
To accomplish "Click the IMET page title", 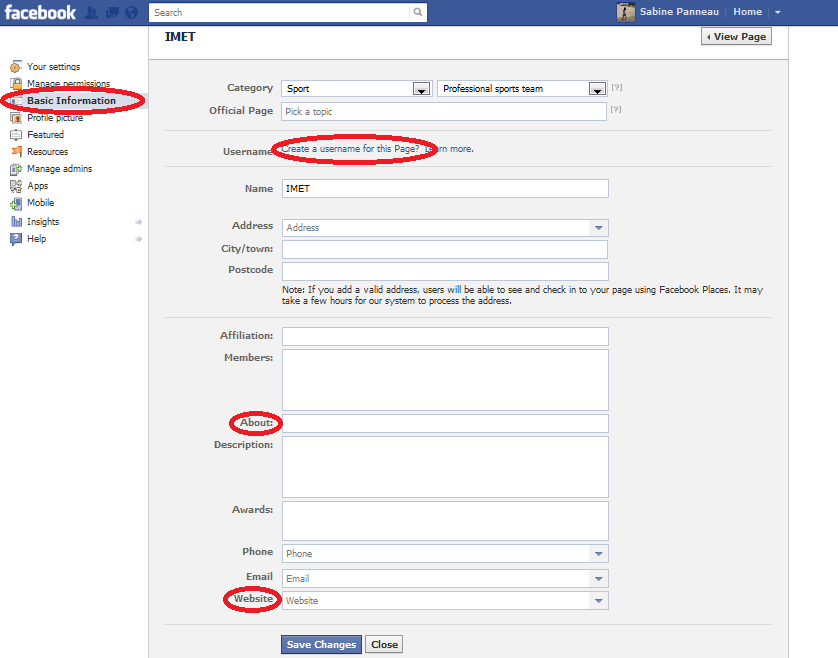I will (180, 37).
